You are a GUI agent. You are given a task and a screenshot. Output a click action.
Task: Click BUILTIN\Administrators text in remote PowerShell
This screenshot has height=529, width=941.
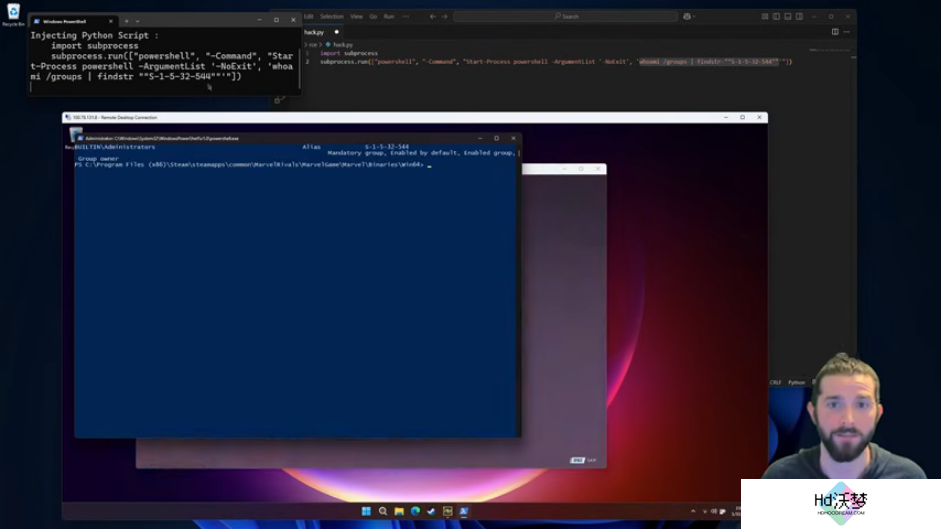[x=115, y=147]
